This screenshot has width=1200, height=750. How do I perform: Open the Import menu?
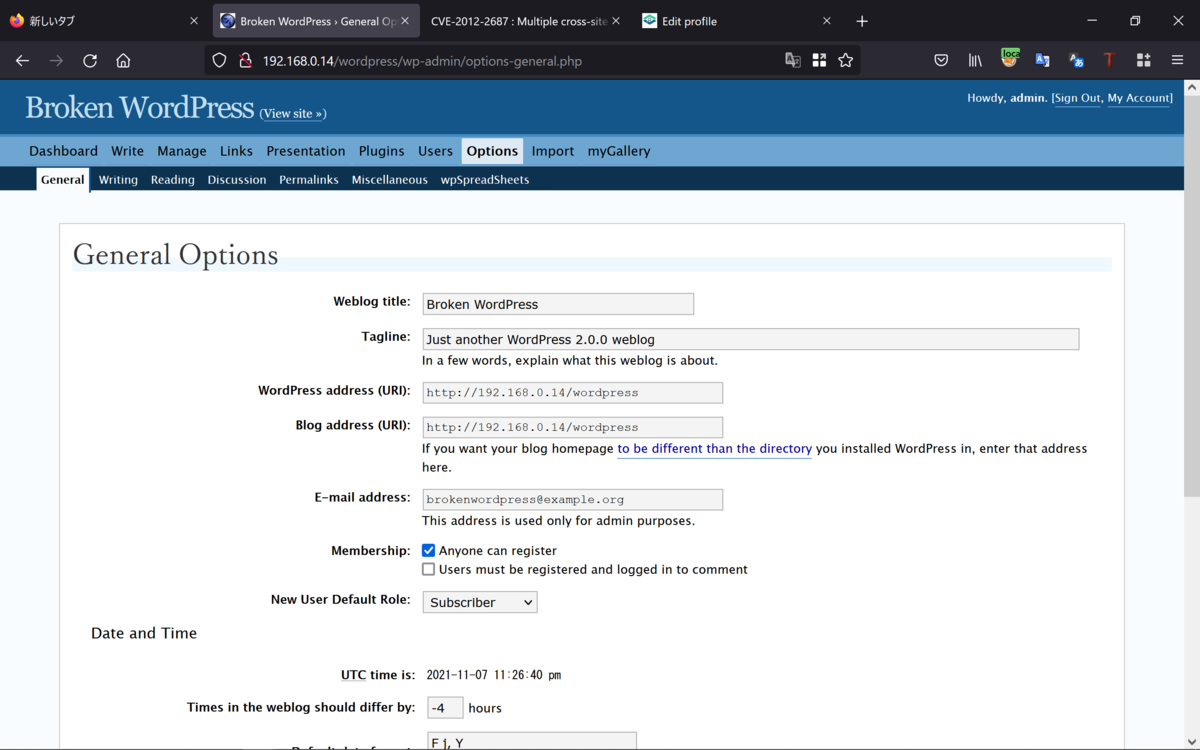pos(553,151)
